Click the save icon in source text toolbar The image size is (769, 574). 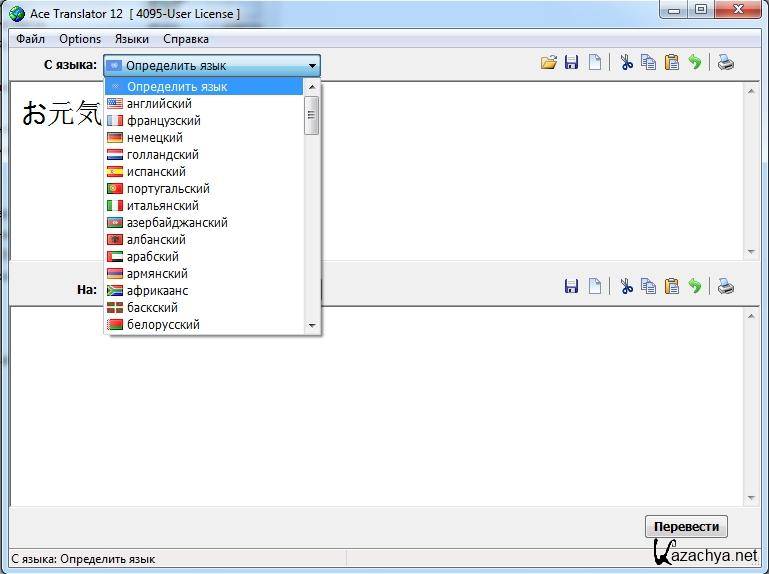coord(571,63)
